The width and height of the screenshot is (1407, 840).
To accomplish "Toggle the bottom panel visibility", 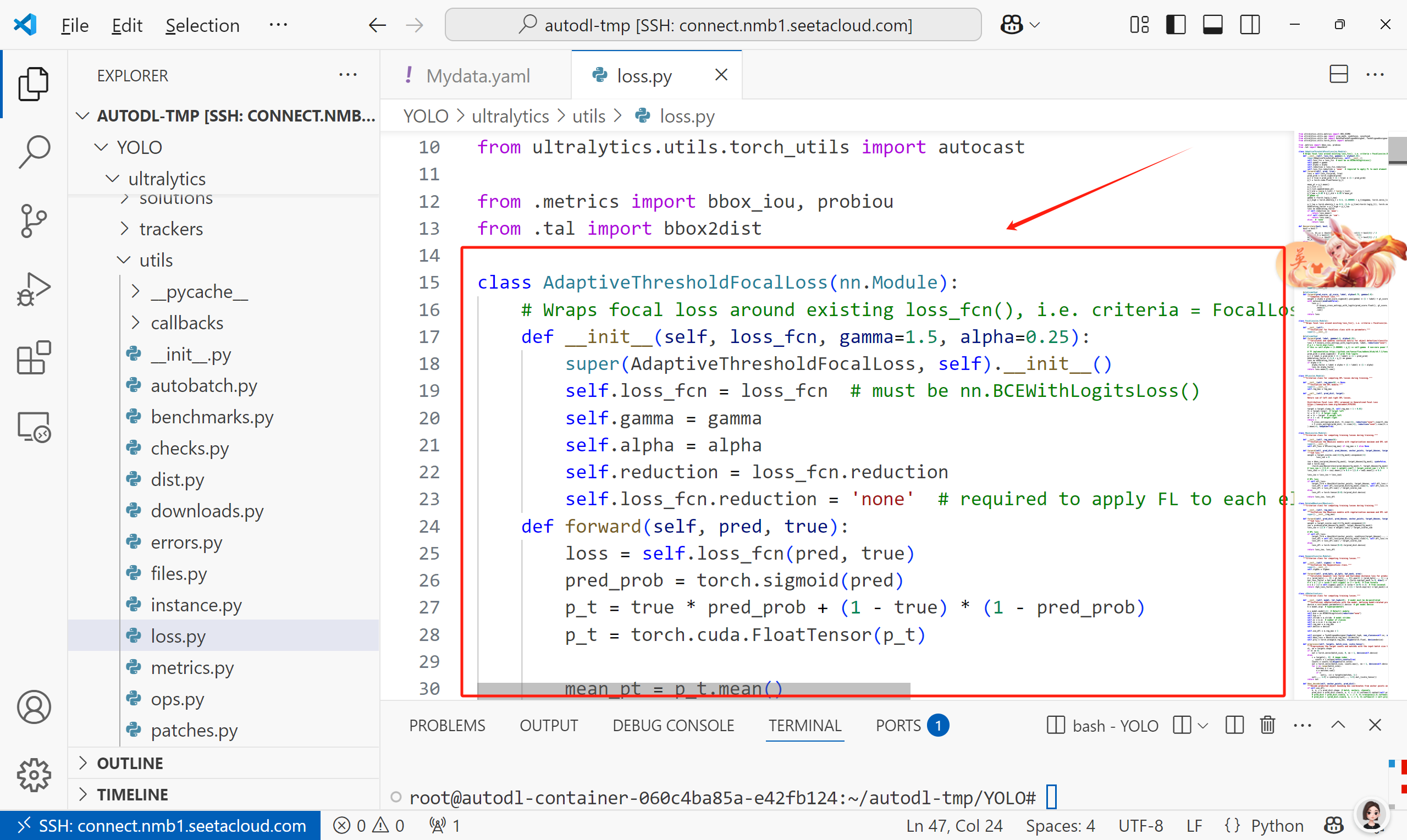I will pos(1212,25).
